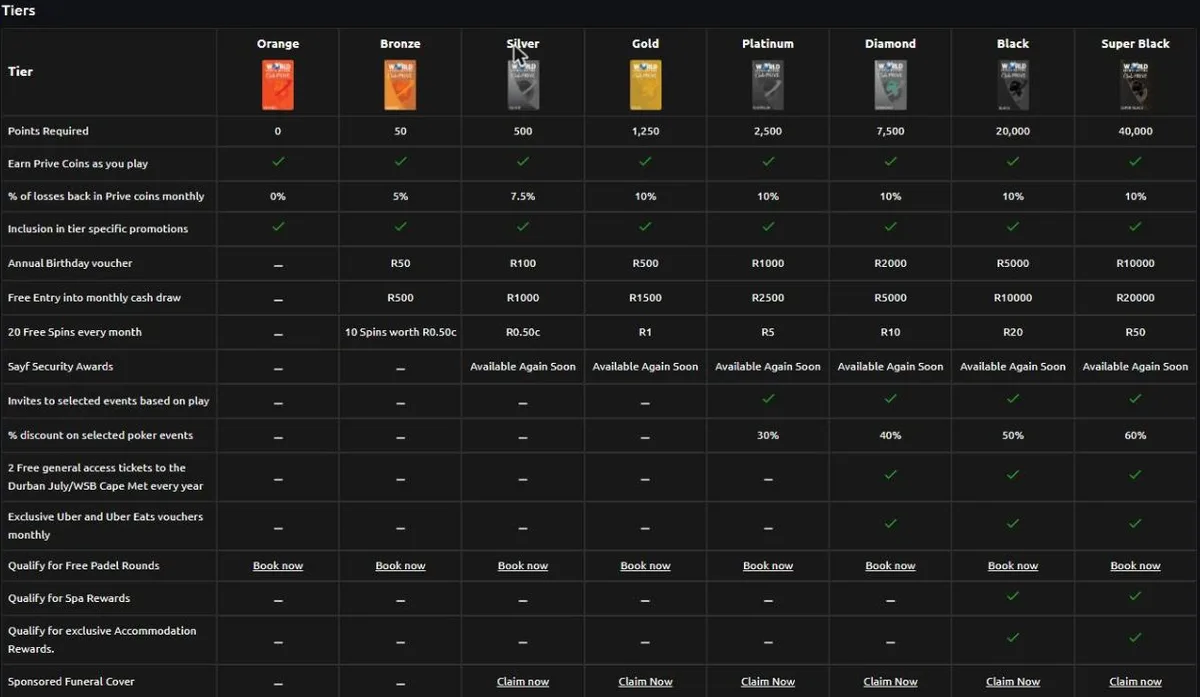The height and width of the screenshot is (697, 1200).
Task: Click Silver's R100 birthday voucher value
Action: coord(523,264)
